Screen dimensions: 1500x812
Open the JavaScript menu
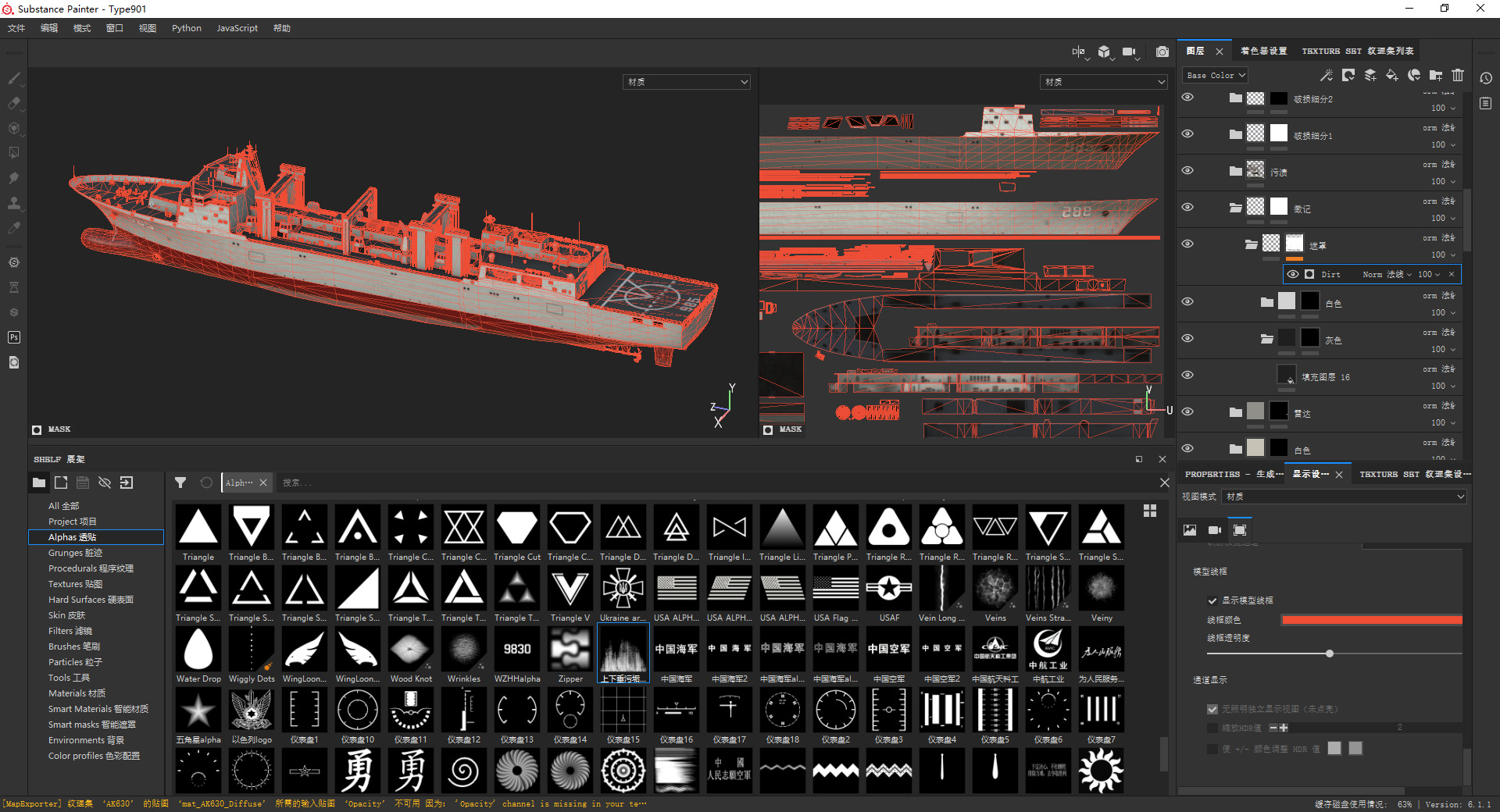pos(237,28)
